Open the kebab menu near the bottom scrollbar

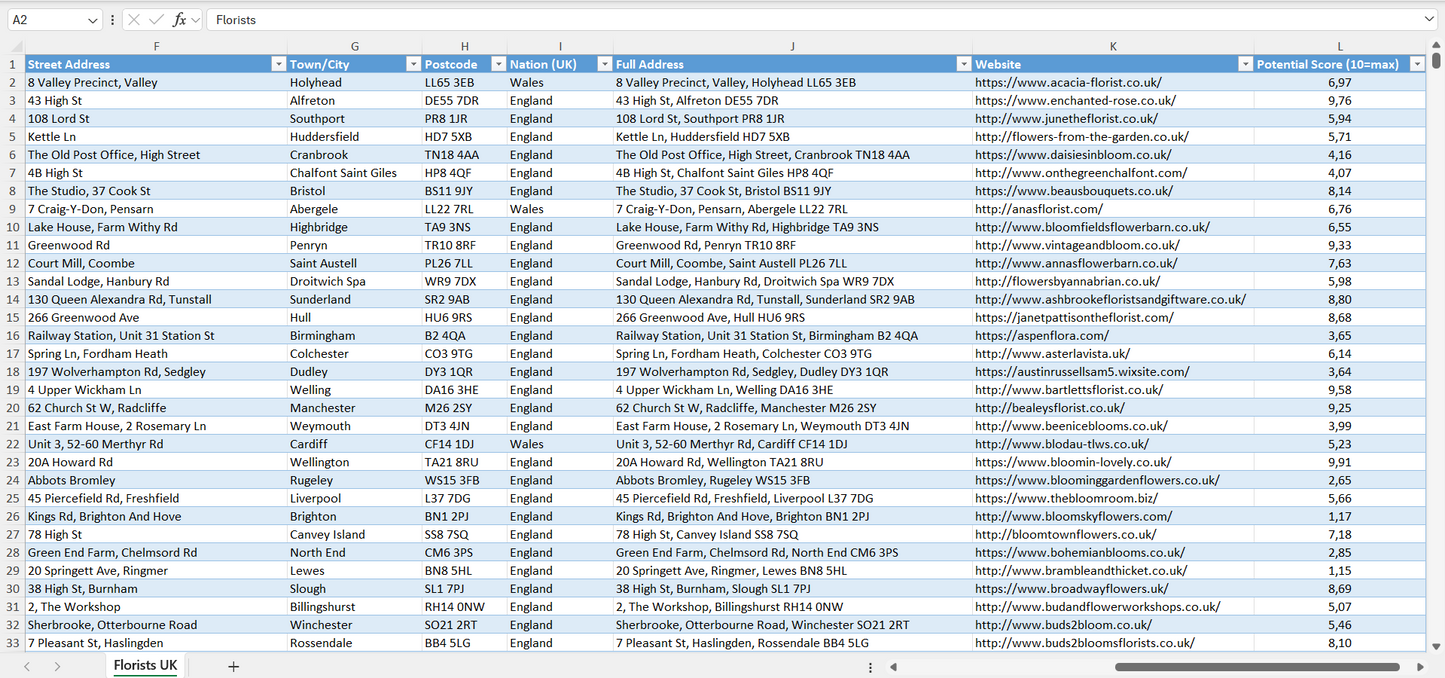870,666
